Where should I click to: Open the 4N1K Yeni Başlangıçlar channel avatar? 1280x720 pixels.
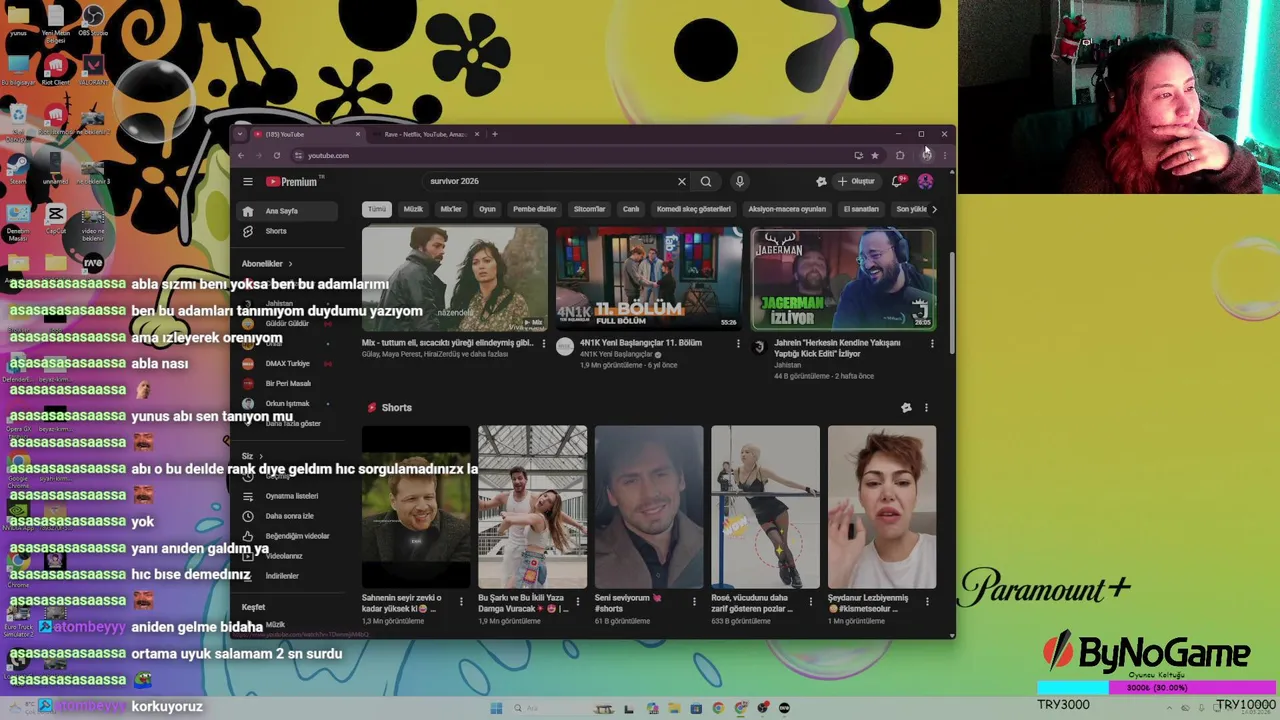565,347
